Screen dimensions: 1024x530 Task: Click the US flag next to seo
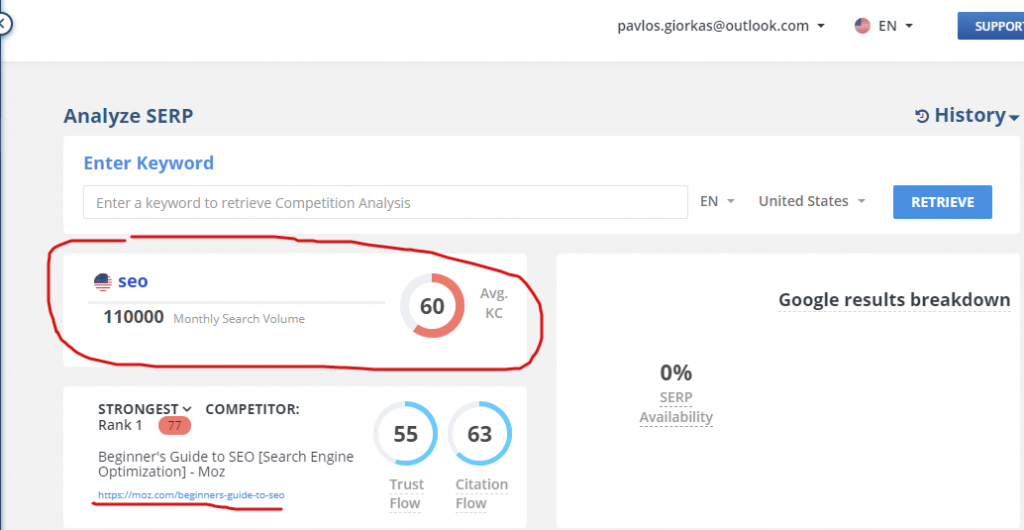coord(103,282)
